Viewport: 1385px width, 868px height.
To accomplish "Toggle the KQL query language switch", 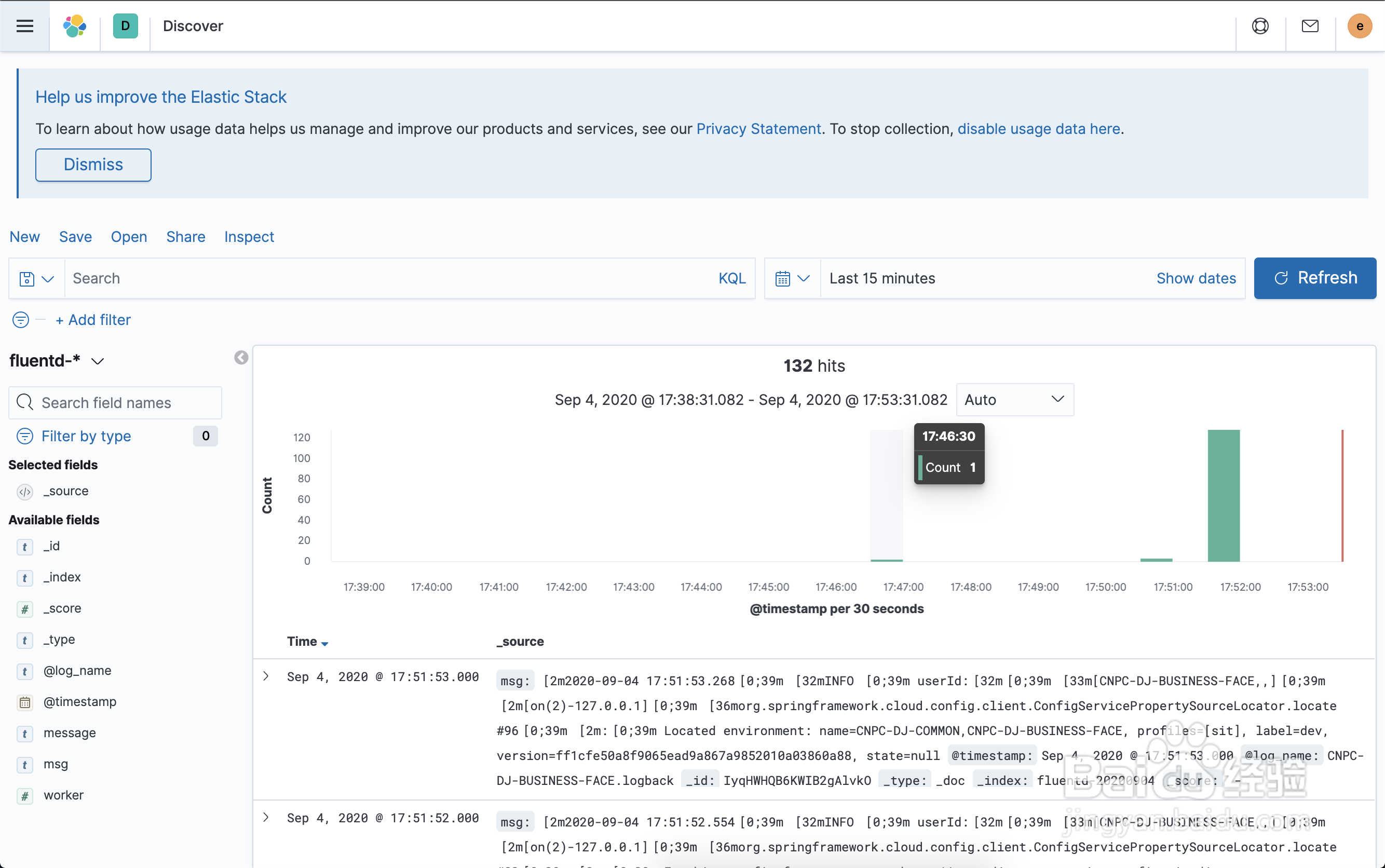I will click(732, 278).
